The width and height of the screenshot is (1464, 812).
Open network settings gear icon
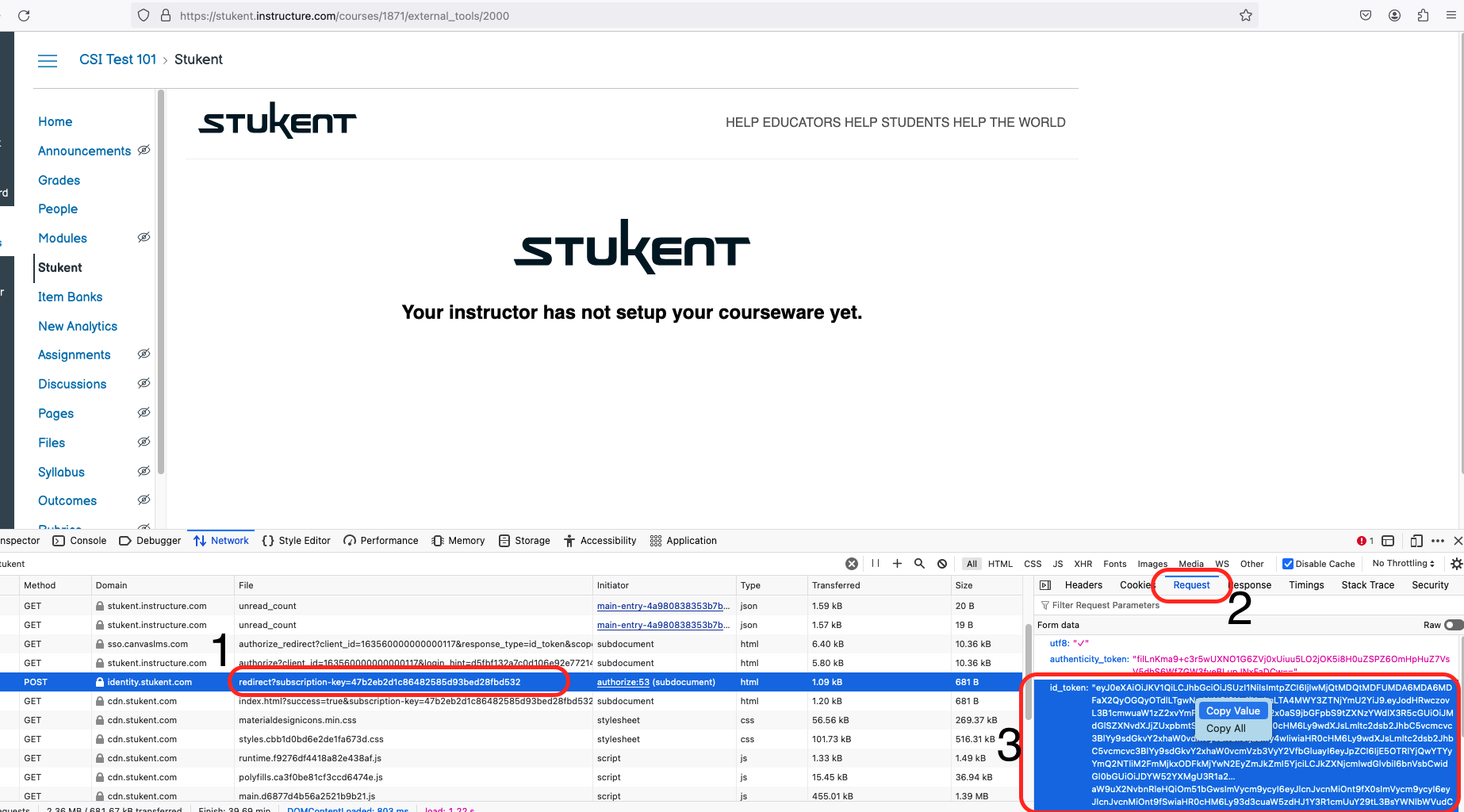[x=1456, y=564]
